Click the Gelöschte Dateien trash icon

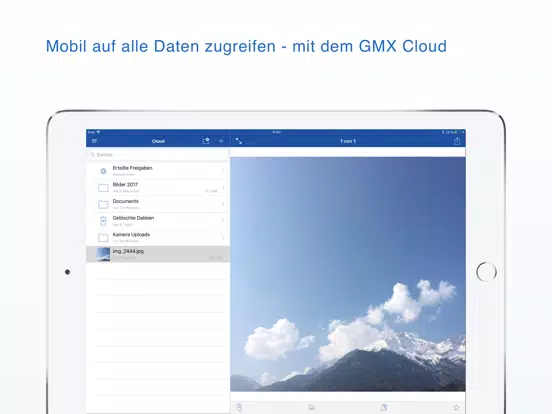pyautogui.click(x=103, y=221)
